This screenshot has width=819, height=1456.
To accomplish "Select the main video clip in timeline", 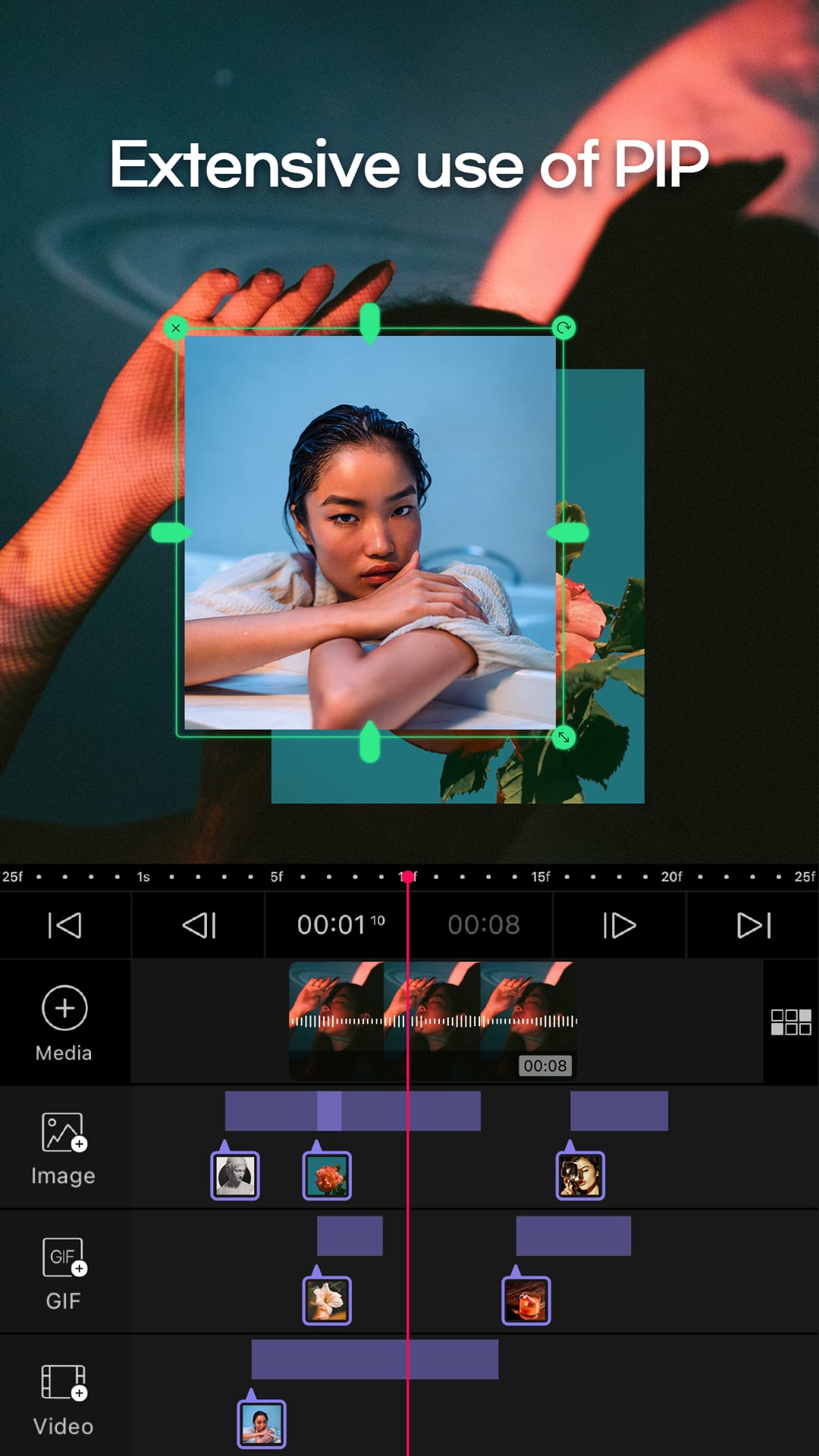I will (x=432, y=1021).
